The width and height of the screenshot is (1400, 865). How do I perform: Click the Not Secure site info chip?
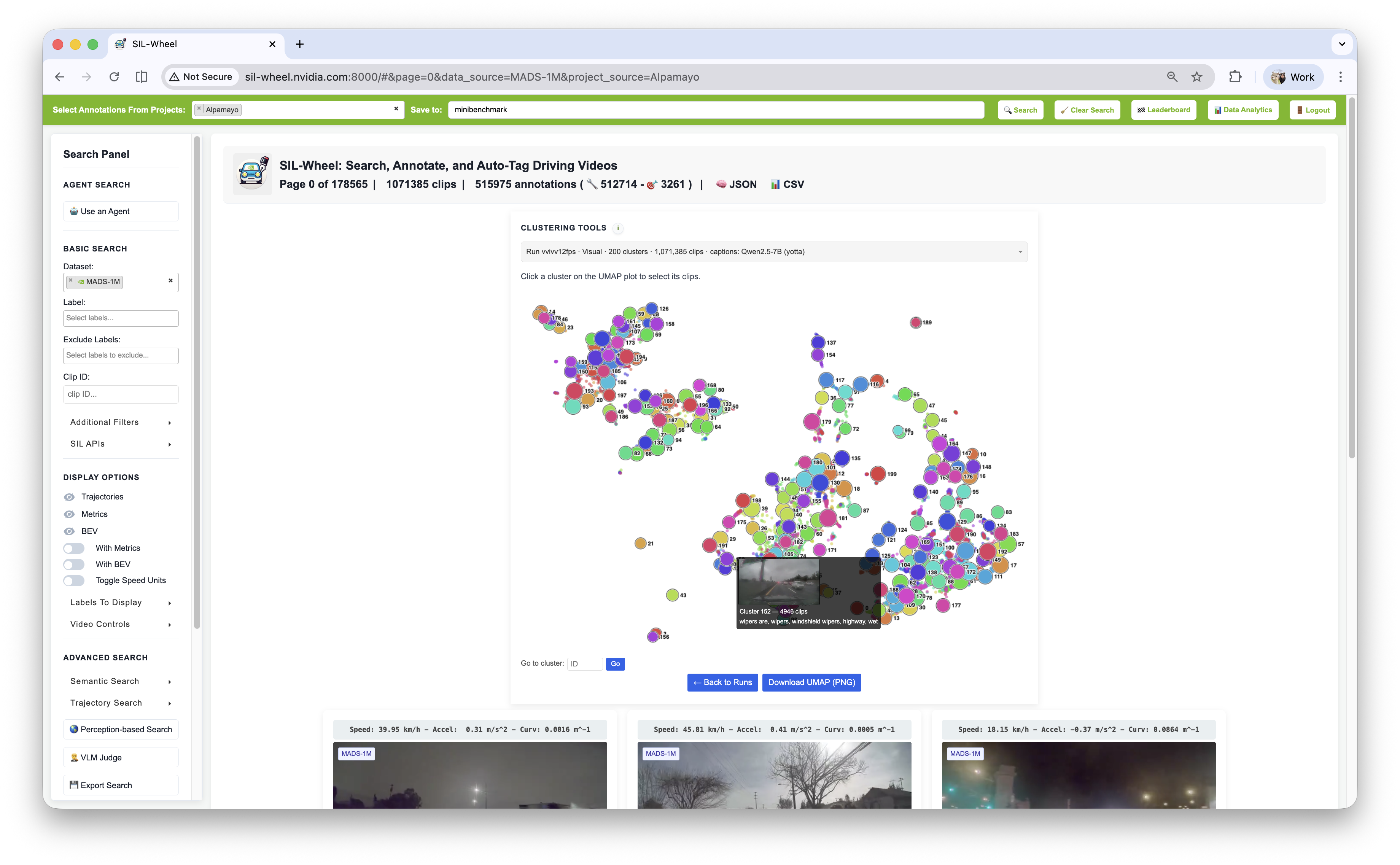point(201,77)
